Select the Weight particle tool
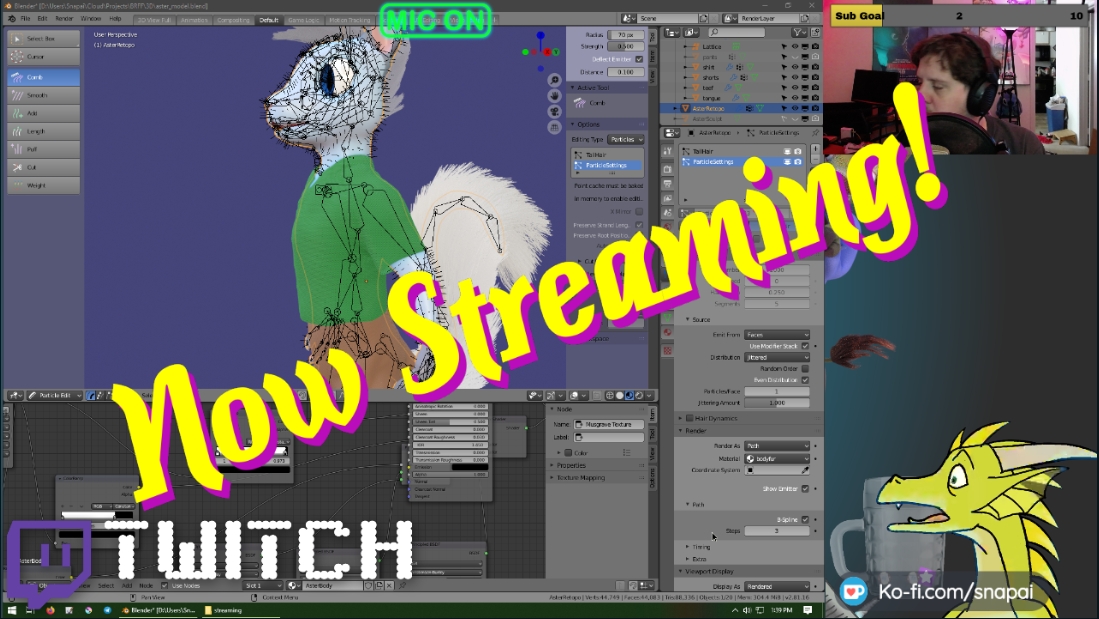The image size is (1099, 619). tap(43, 186)
